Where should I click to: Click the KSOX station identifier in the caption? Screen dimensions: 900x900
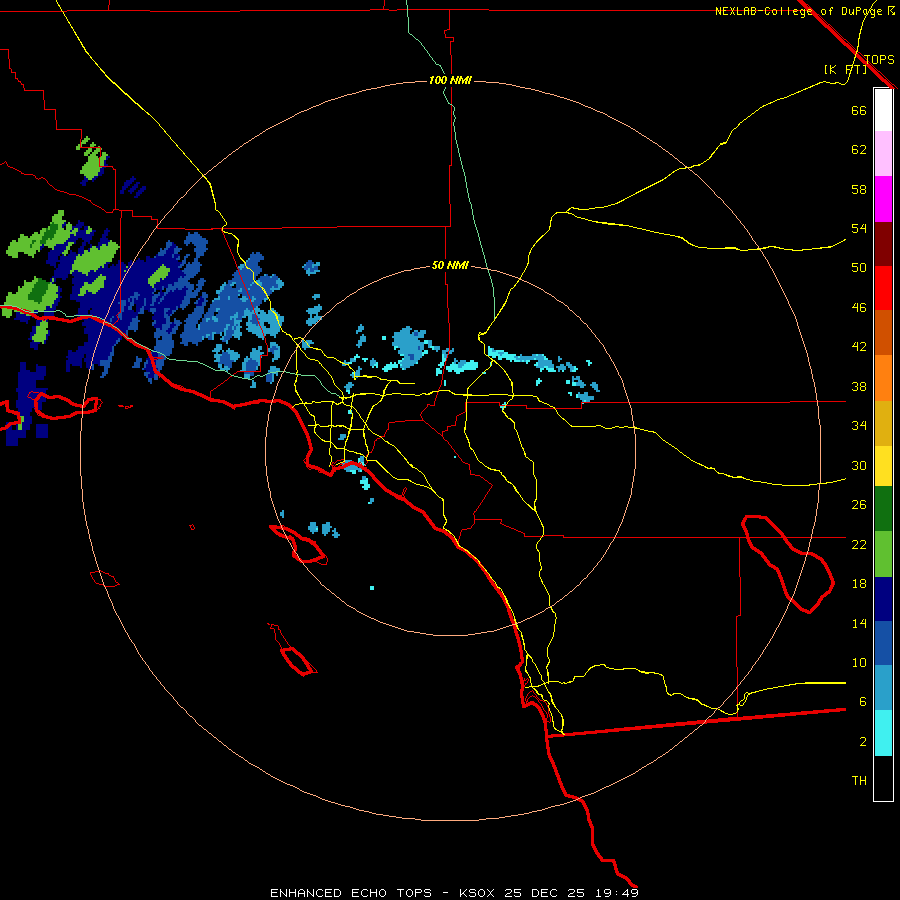pos(476,893)
